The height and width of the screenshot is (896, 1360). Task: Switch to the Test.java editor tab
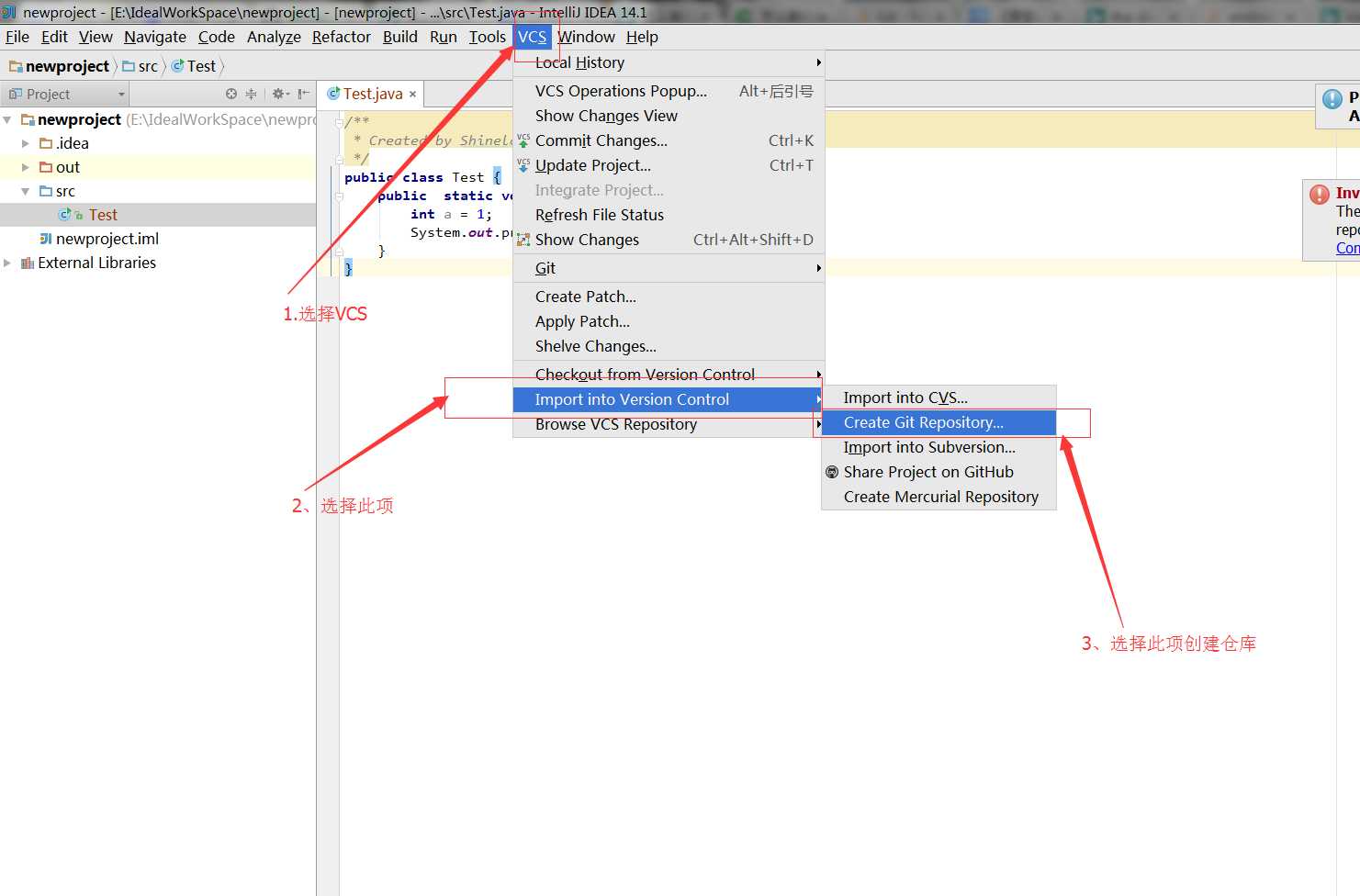[x=373, y=94]
